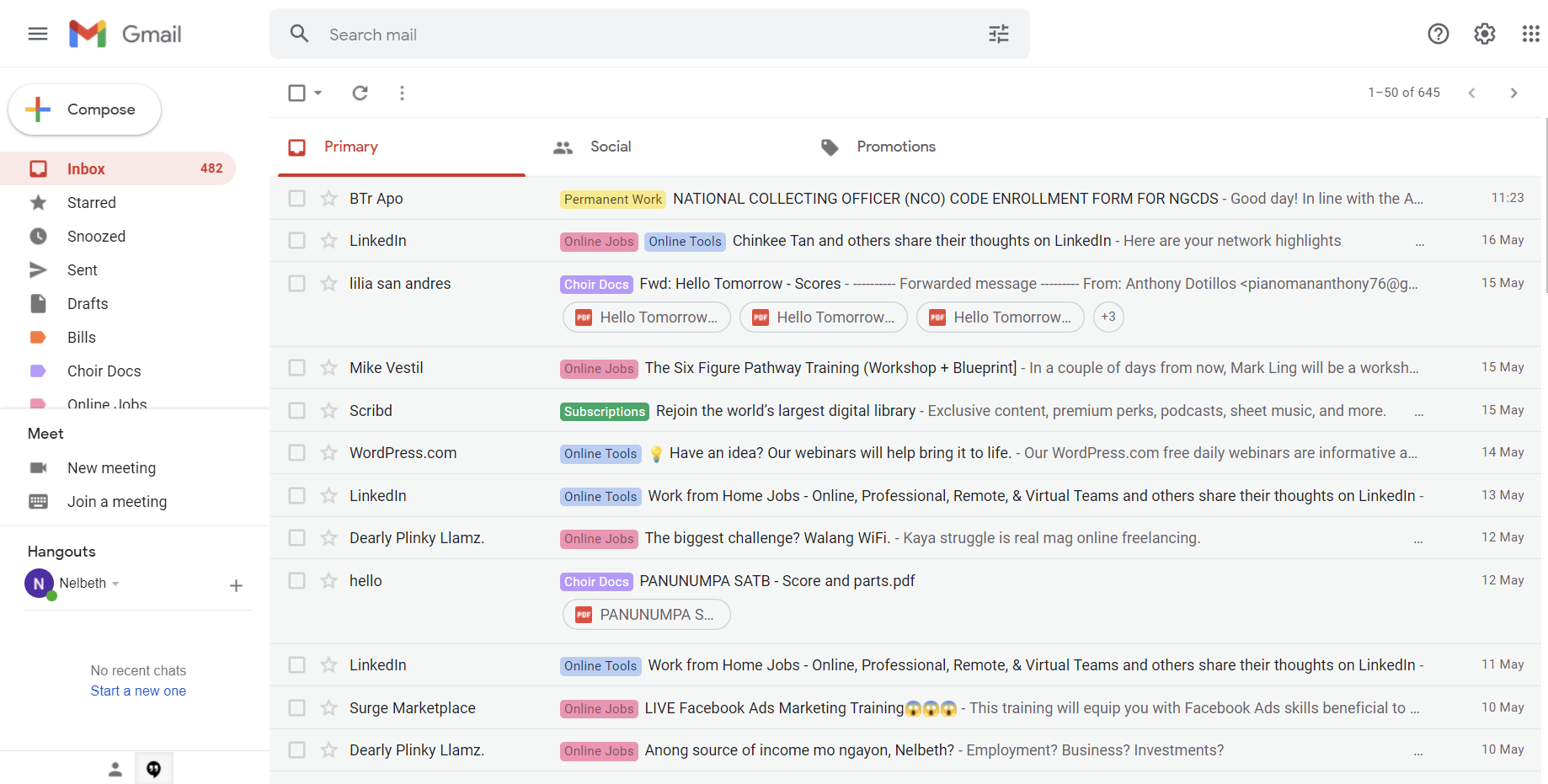Check the Mike Vestil email
Image resolution: width=1548 pixels, height=784 pixels.
point(296,367)
